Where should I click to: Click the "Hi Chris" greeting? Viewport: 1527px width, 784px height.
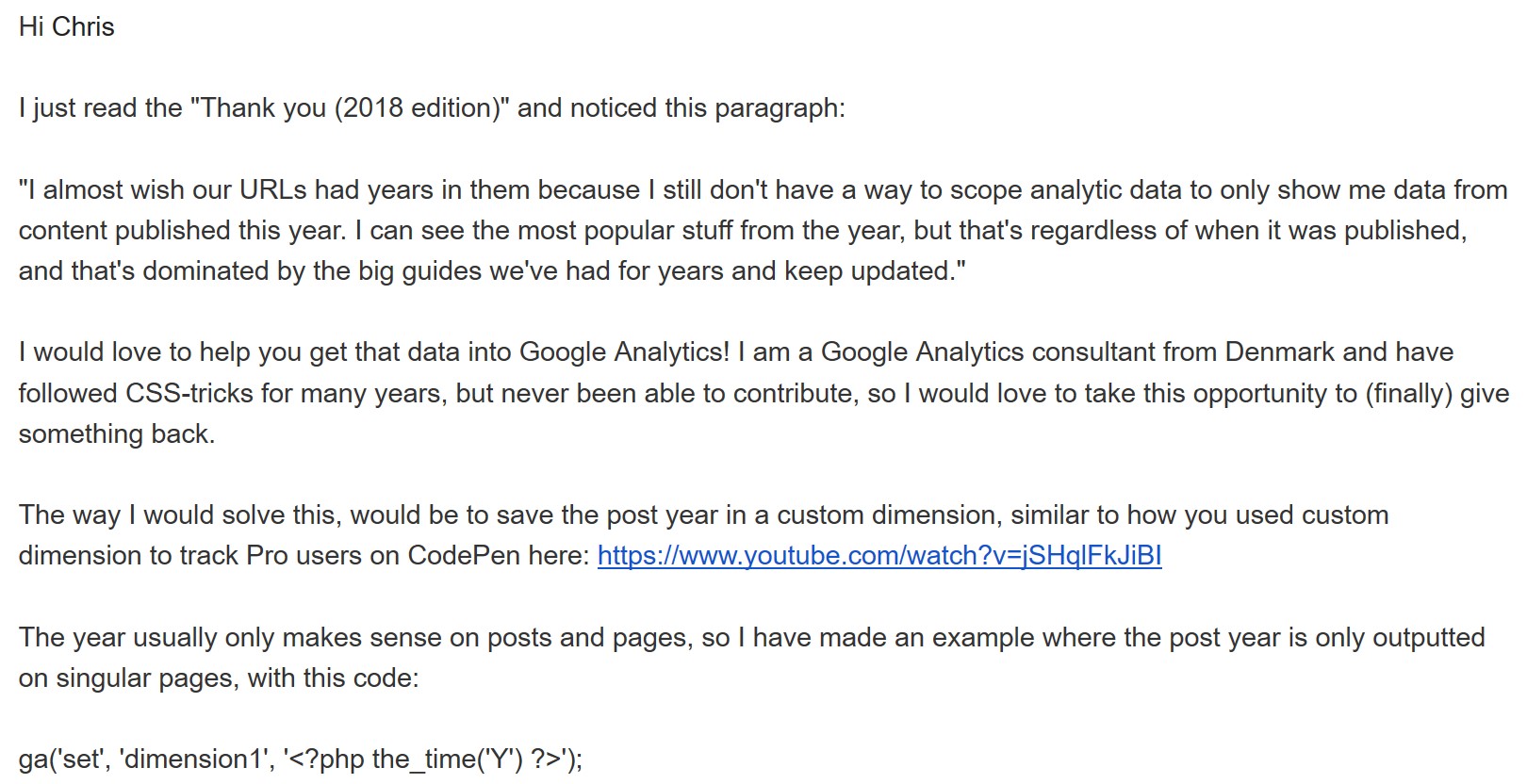[x=66, y=26]
